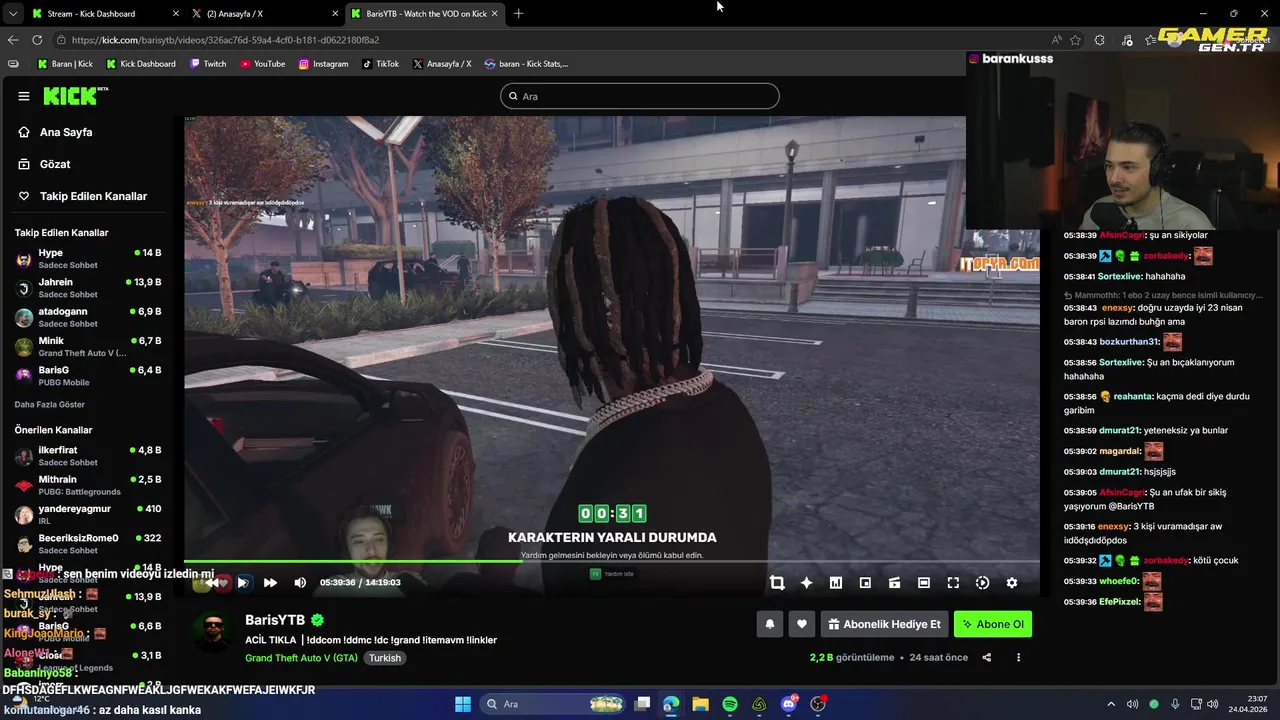Screen dimensions: 1280x720
Task: Open the browser tab search dropdown
Action: pyautogui.click(x=12, y=14)
